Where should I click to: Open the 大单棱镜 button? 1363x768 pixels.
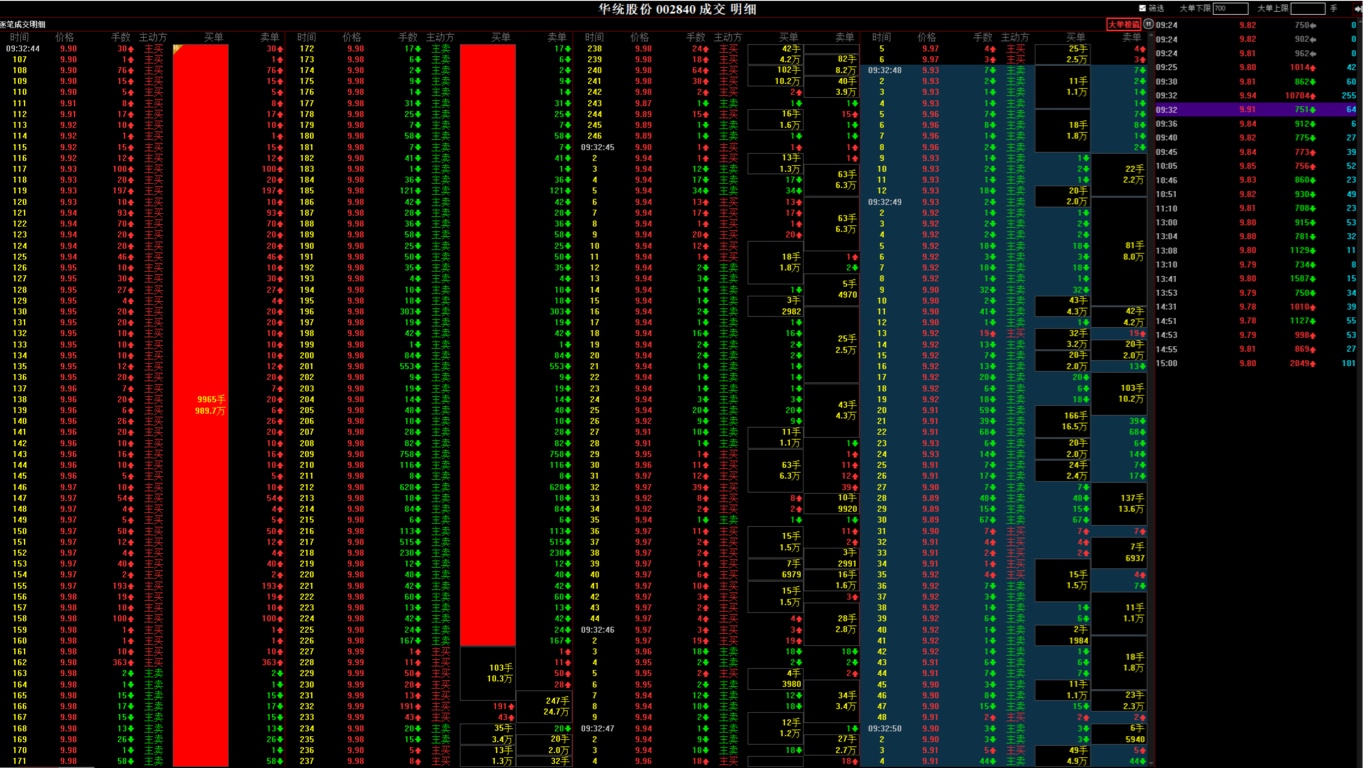[1123, 23]
